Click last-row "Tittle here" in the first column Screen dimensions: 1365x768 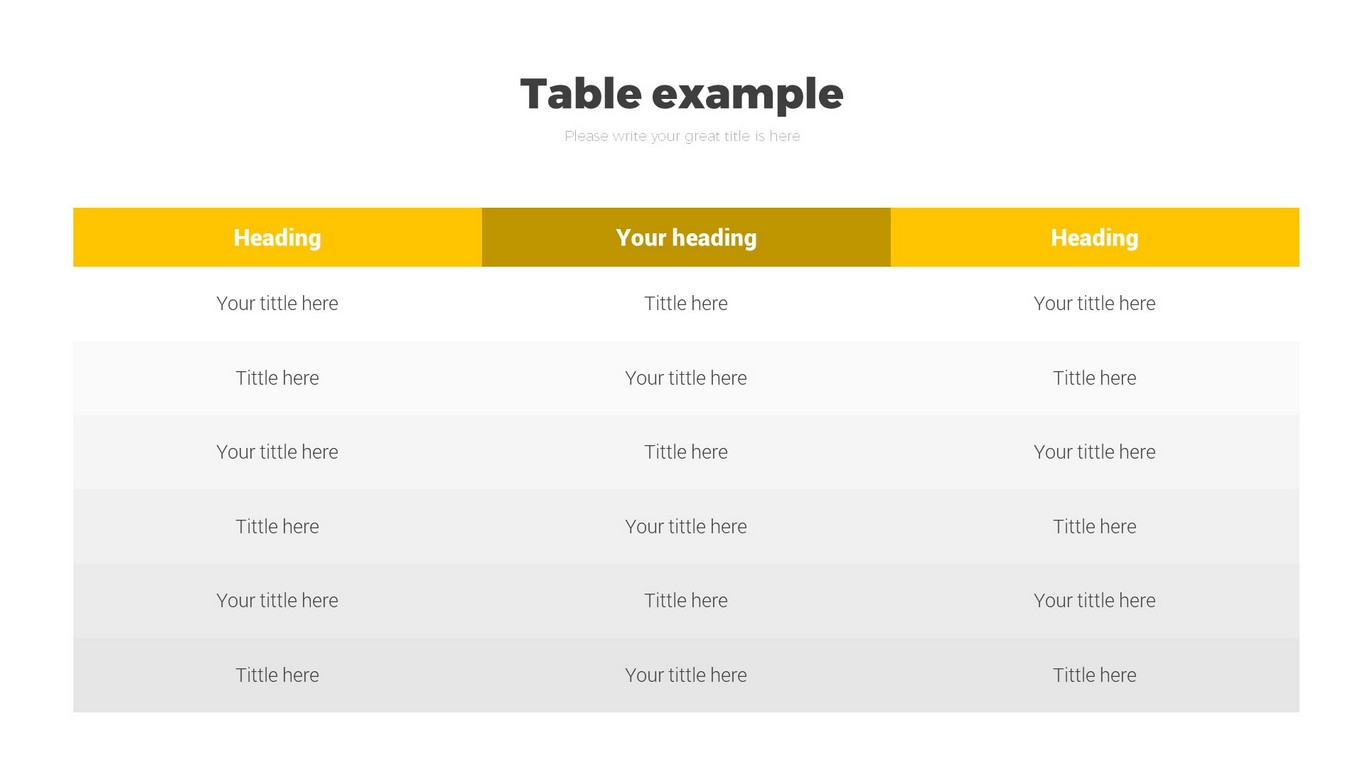pyautogui.click(x=277, y=675)
